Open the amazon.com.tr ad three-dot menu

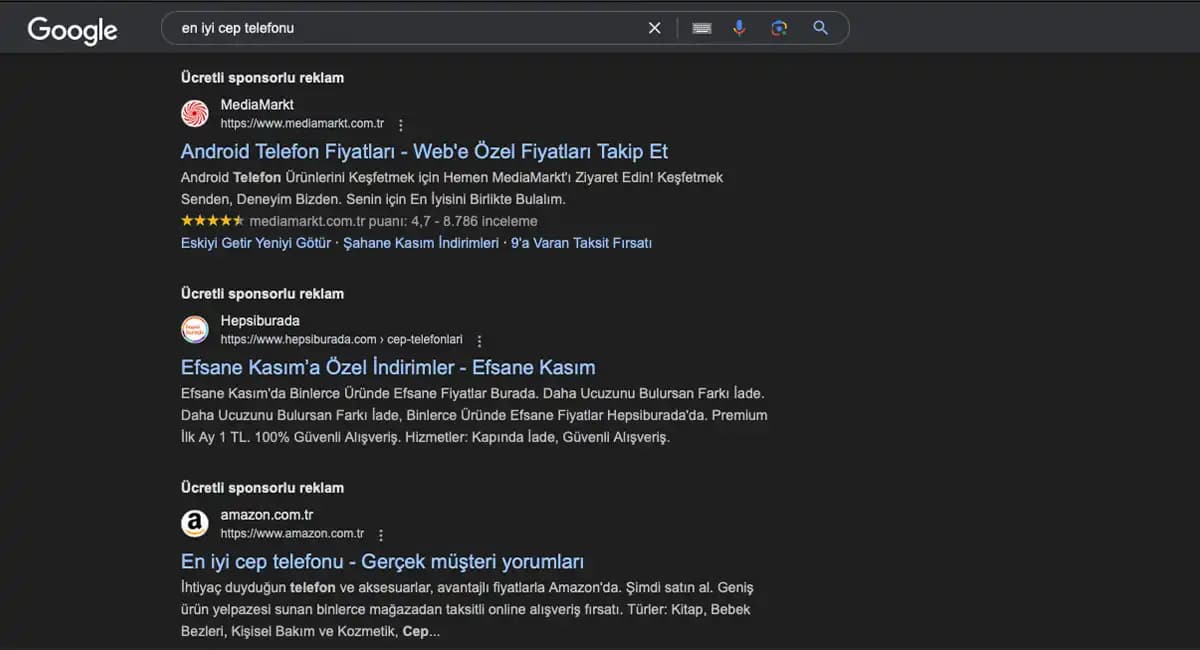381,535
